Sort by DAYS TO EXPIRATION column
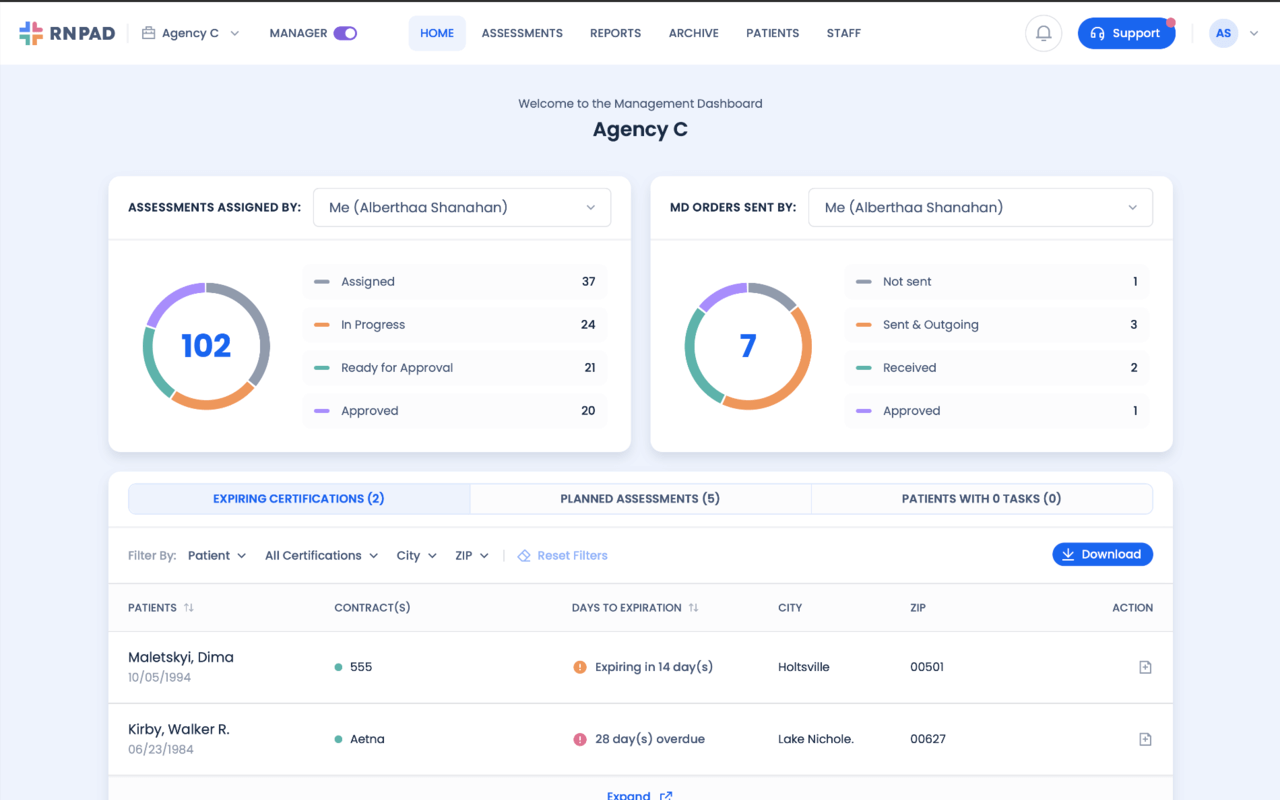 pos(692,607)
